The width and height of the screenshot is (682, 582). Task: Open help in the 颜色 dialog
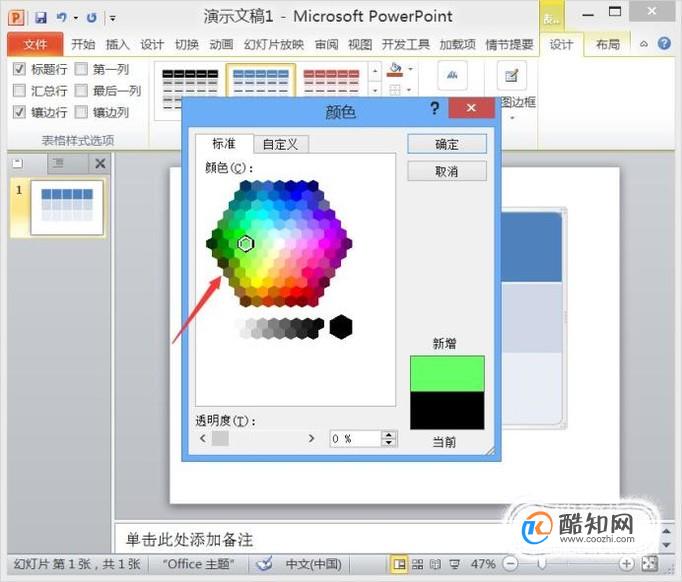[434, 108]
